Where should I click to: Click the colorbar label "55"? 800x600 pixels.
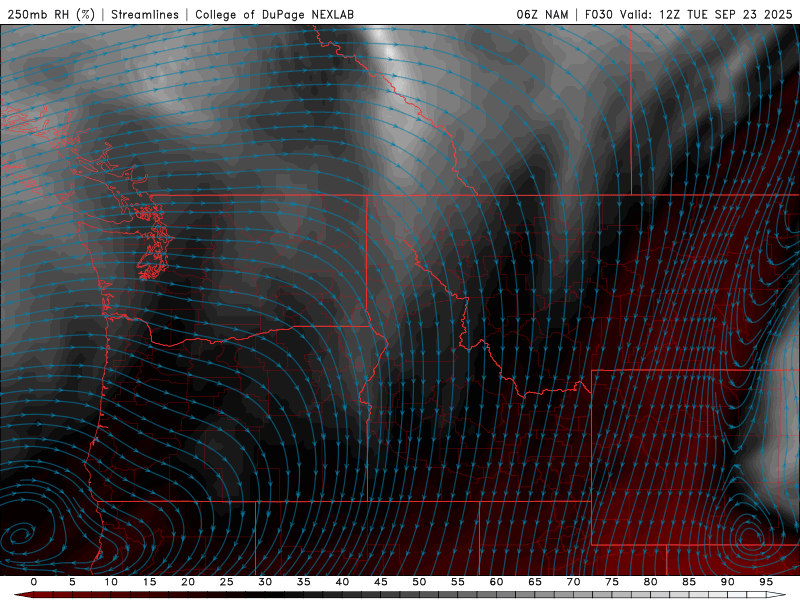click(x=458, y=582)
